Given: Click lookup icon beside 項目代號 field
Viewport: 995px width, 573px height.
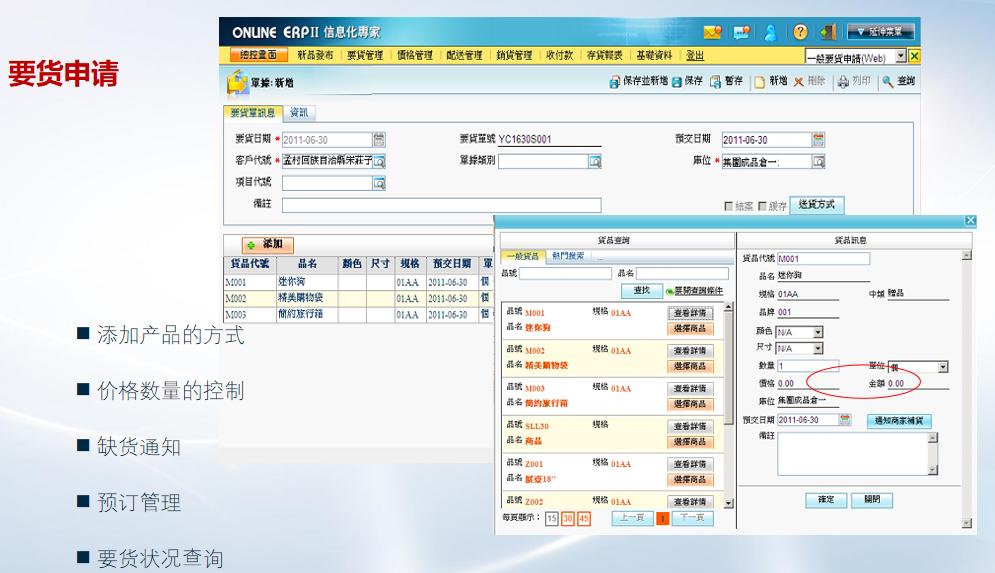Looking at the screenshot, I should click(x=379, y=183).
